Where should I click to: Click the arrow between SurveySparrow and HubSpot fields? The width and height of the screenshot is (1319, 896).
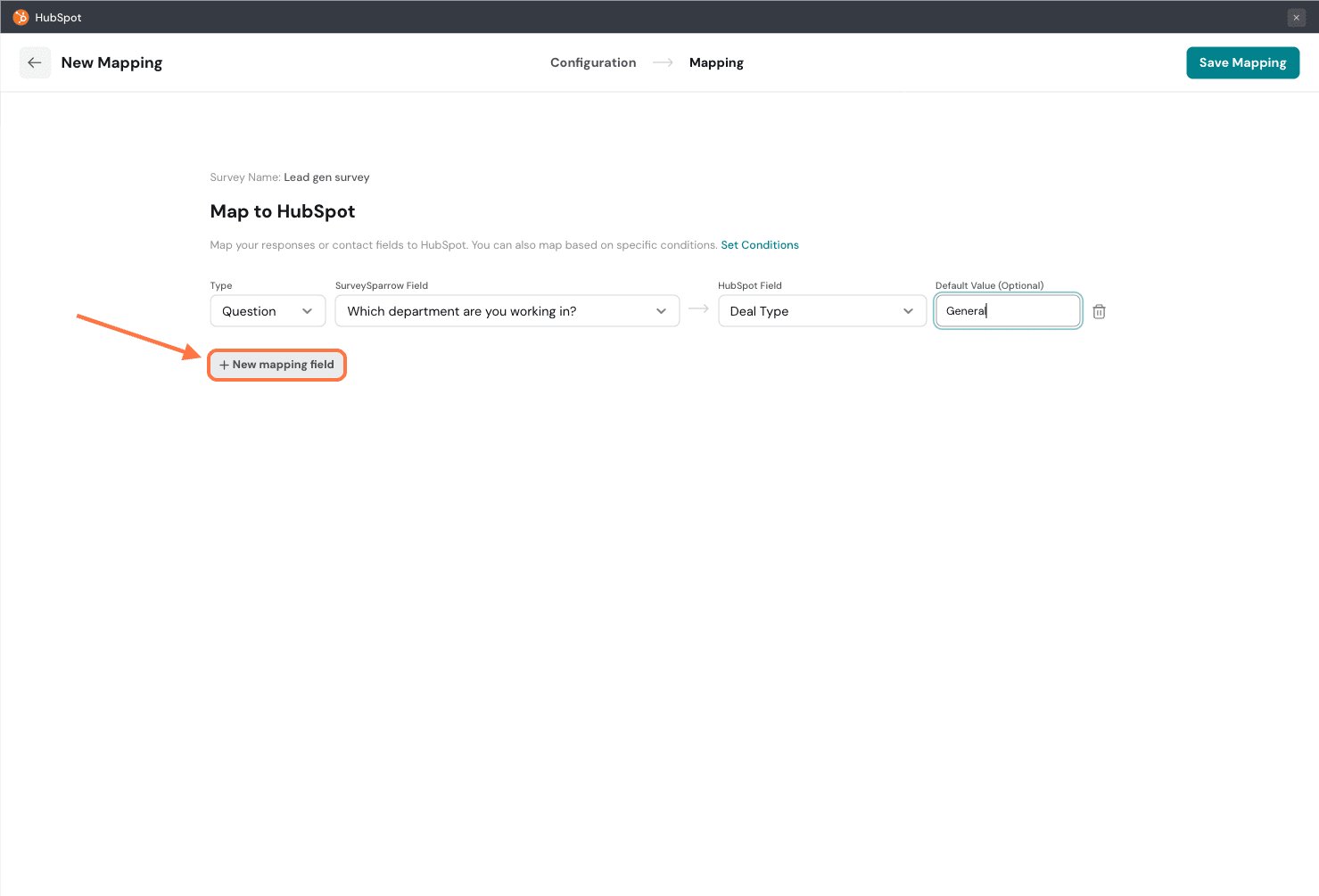pos(698,308)
